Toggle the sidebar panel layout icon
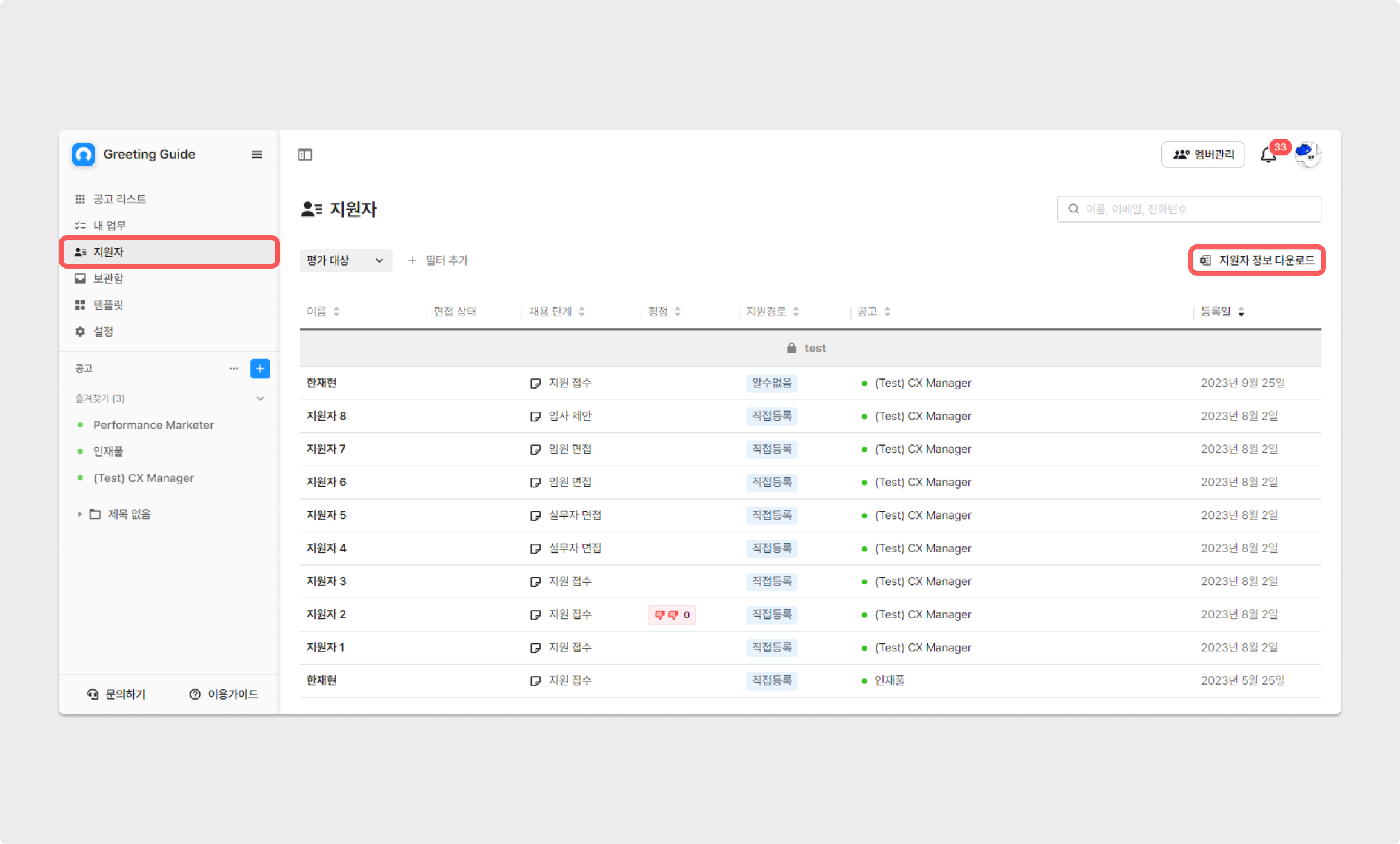The image size is (1400, 844). [305, 155]
